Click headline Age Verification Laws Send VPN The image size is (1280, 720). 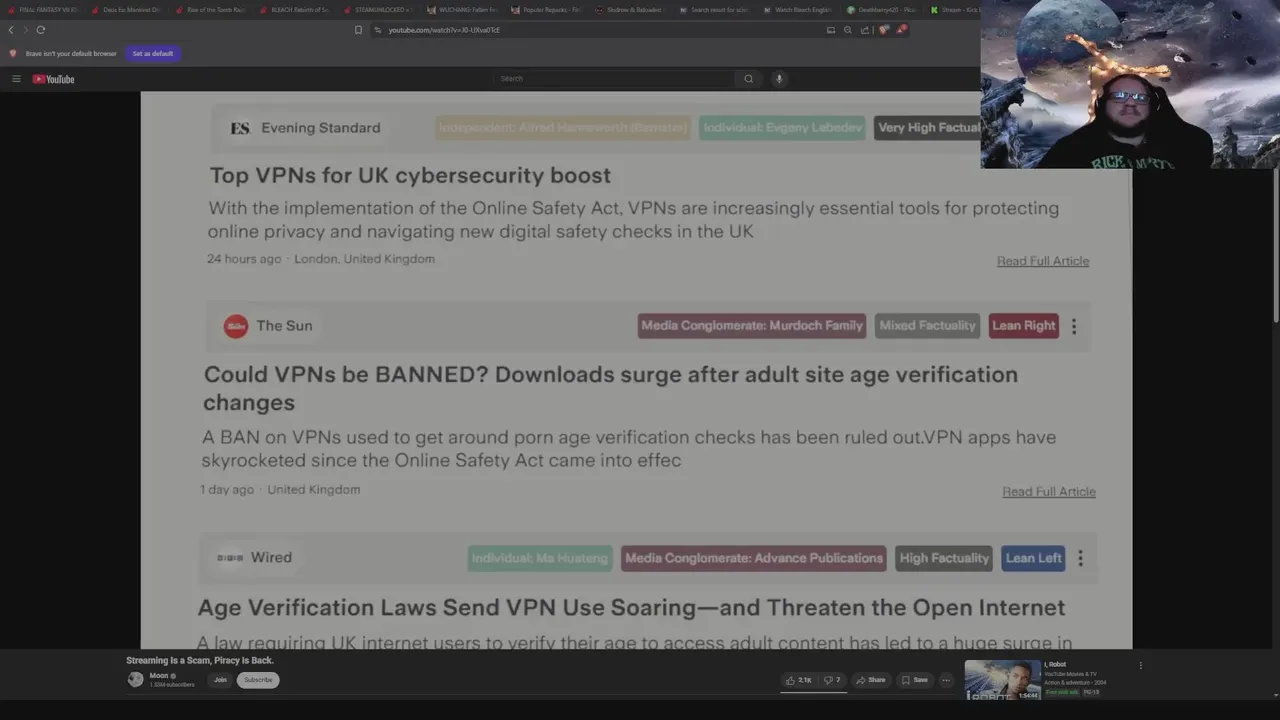[631, 608]
